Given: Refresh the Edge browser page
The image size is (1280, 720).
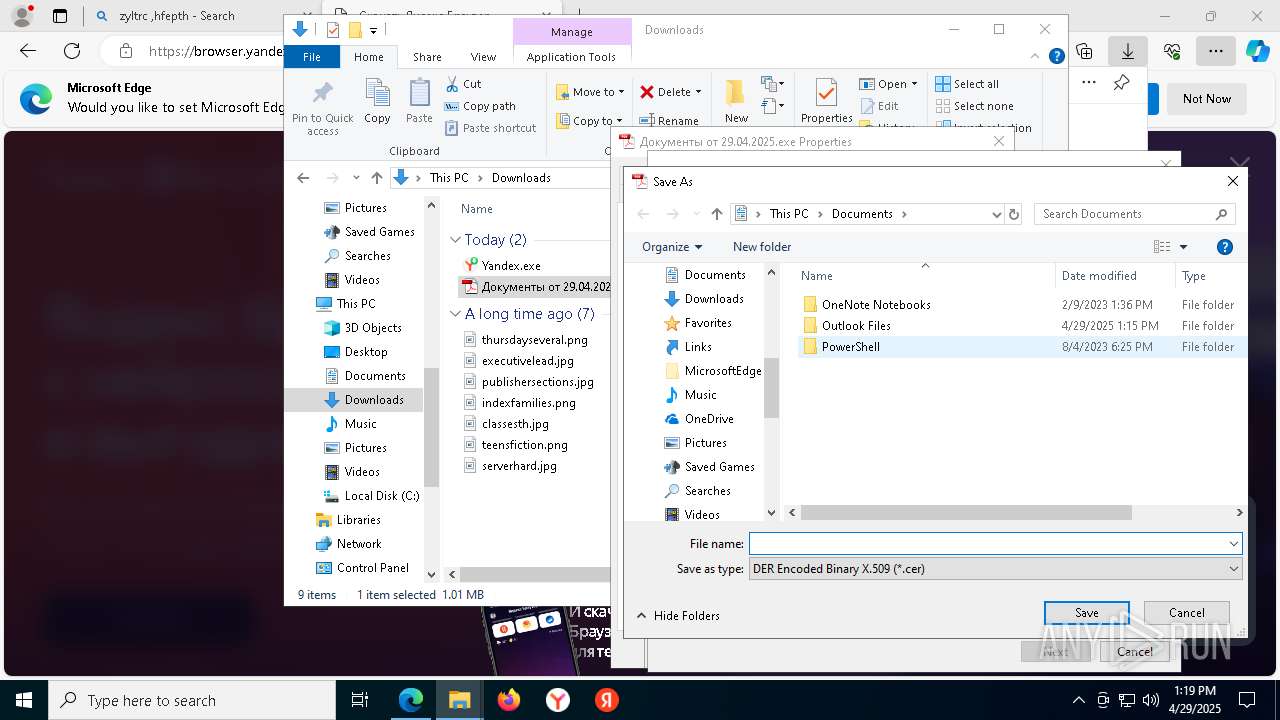Looking at the screenshot, I should (x=72, y=51).
